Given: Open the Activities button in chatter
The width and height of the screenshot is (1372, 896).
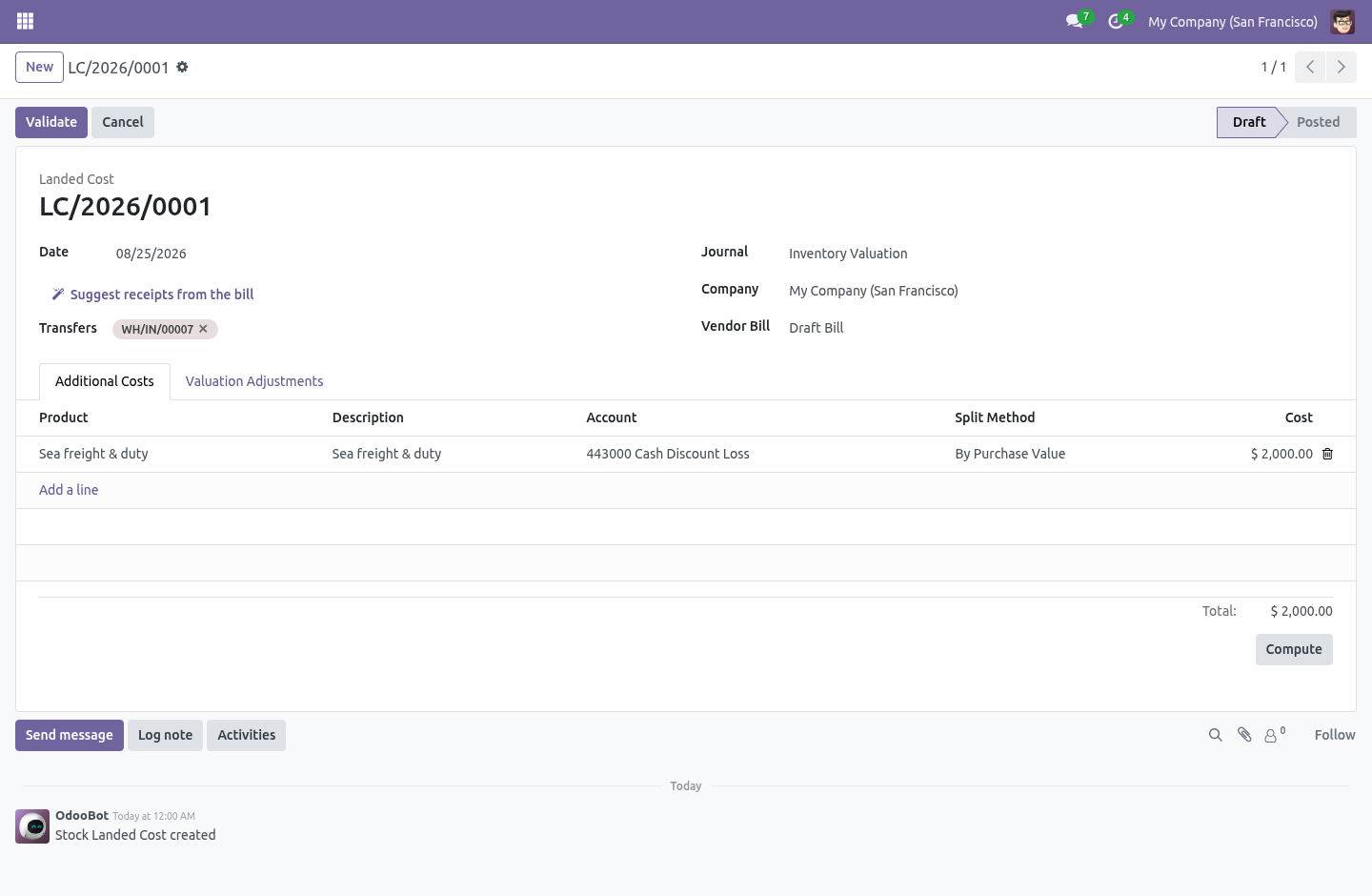Looking at the screenshot, I should click(x=246, y=735).
